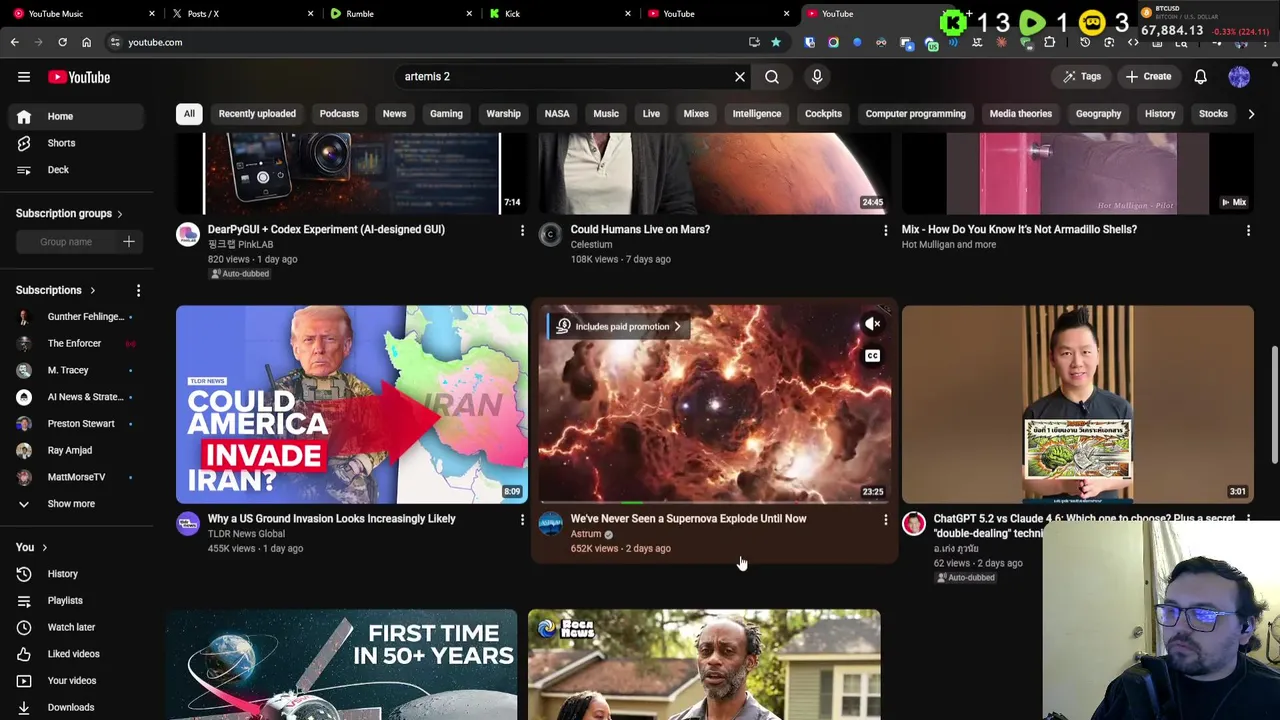Clear the search box with X icon
This screenshot has width=1280, height=720.
tap(740, 77)
